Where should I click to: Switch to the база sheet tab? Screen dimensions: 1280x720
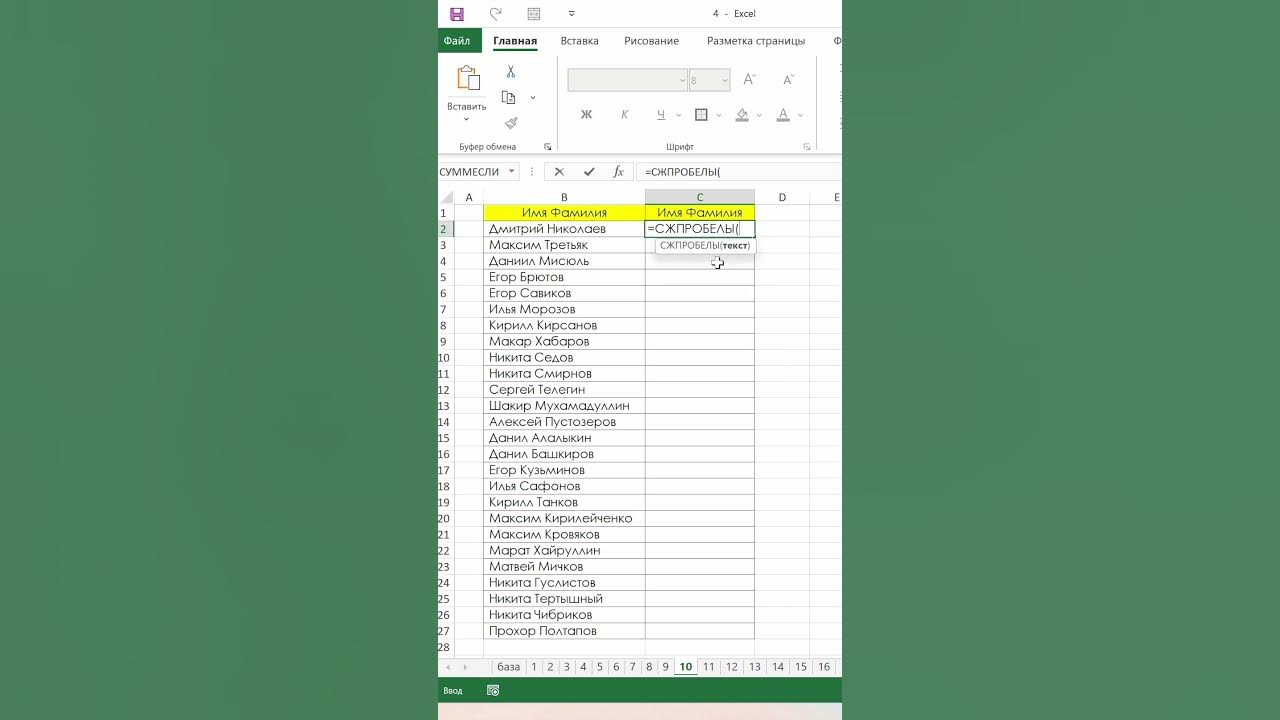pyautogui.click(x=508, y=667)
